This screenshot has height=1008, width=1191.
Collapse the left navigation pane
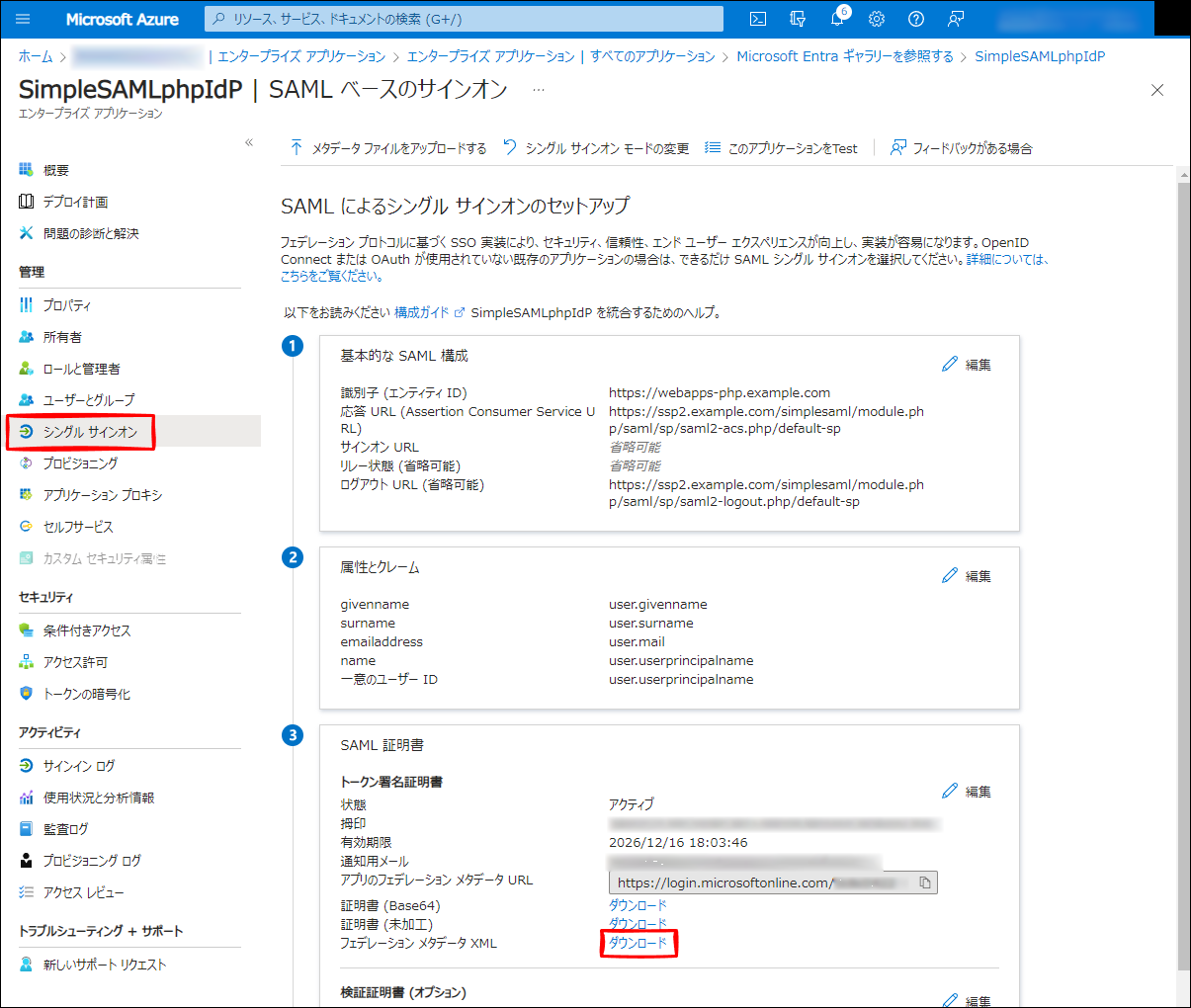click(249, 143)
